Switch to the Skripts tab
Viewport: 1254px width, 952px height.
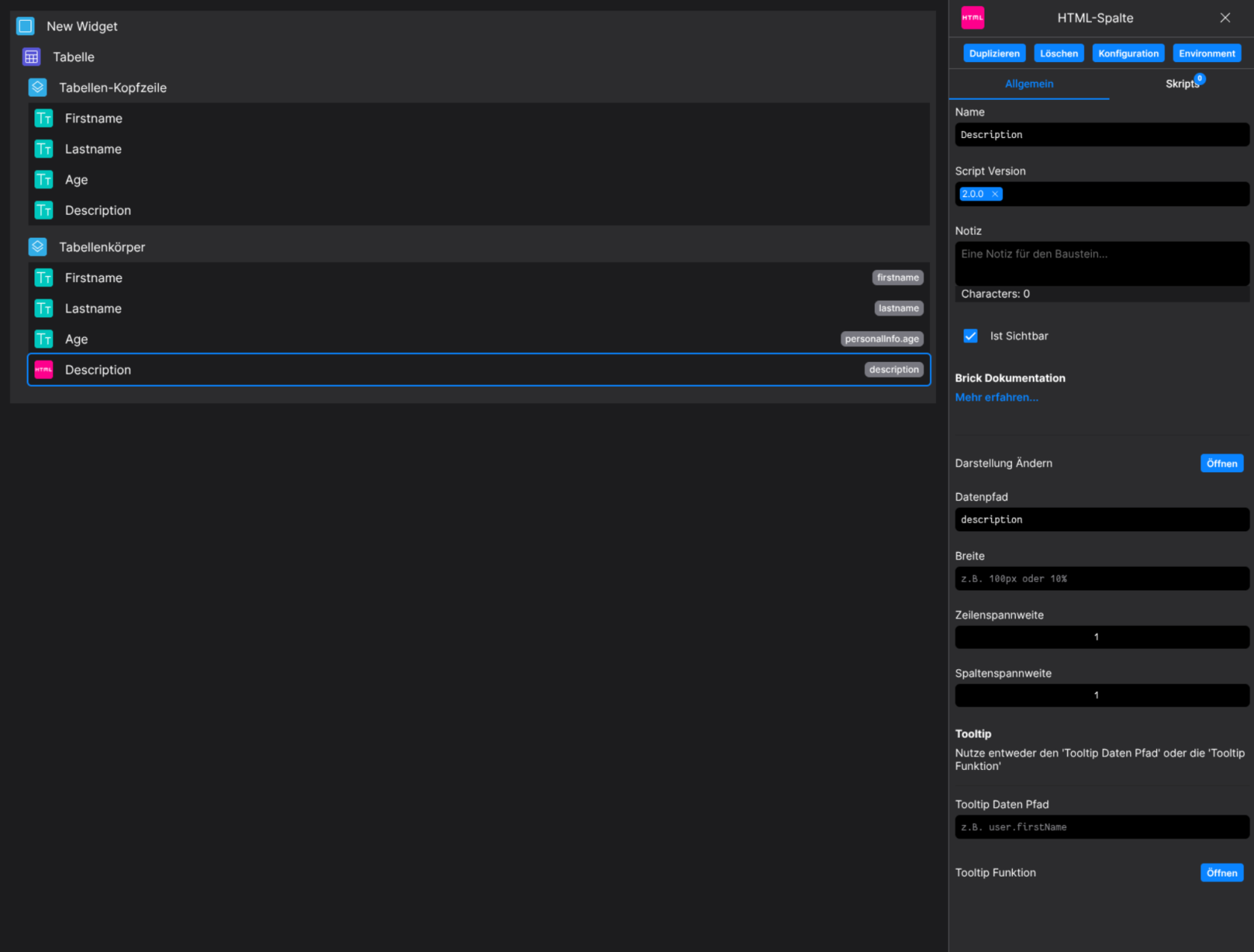tap(1182, 84)
